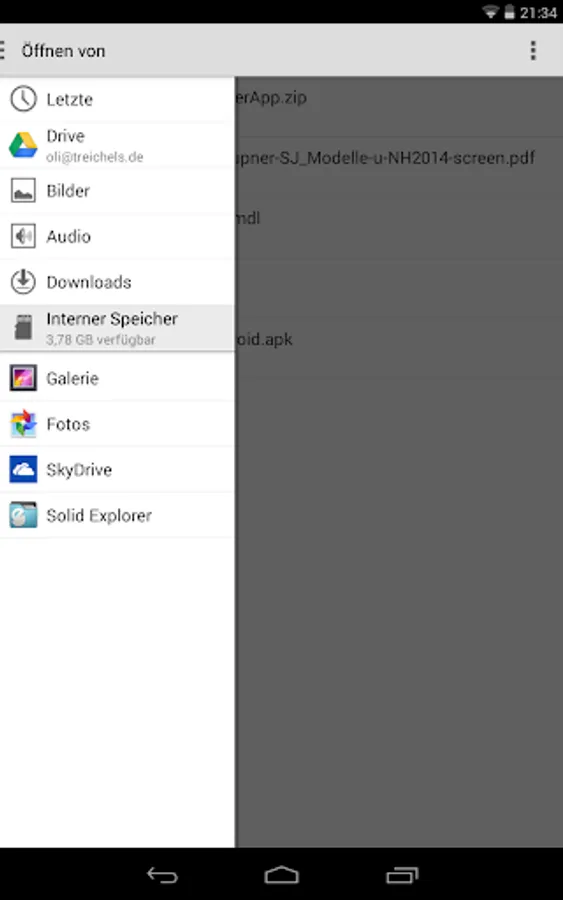Open the three-dot overflow menu
This screenshot has height=900, width=563.
[x=533, y=51]
